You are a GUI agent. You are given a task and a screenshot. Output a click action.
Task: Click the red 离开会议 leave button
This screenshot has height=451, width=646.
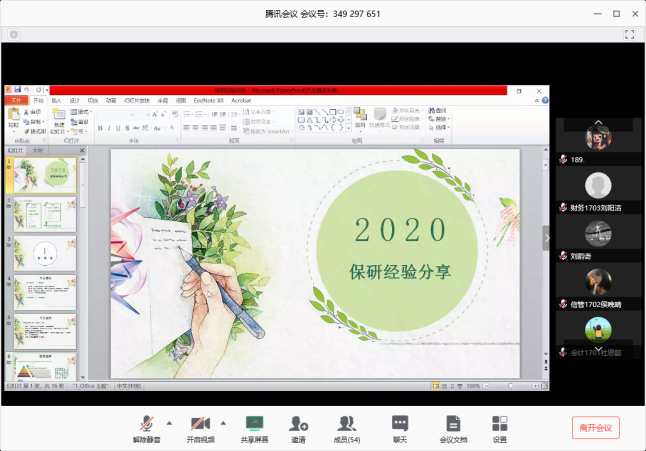coord(596,427)
